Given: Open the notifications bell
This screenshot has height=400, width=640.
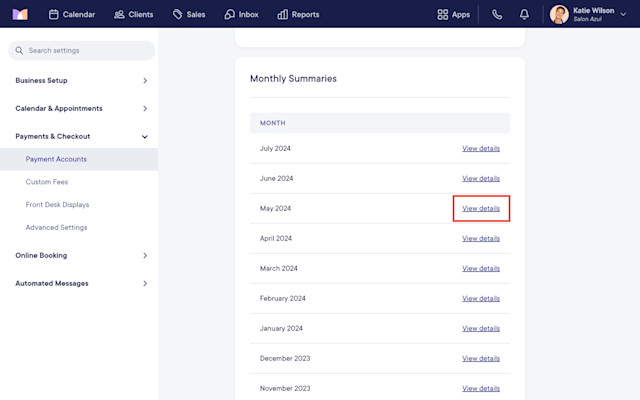Looking at the screenshot, I should pos(524,15).
